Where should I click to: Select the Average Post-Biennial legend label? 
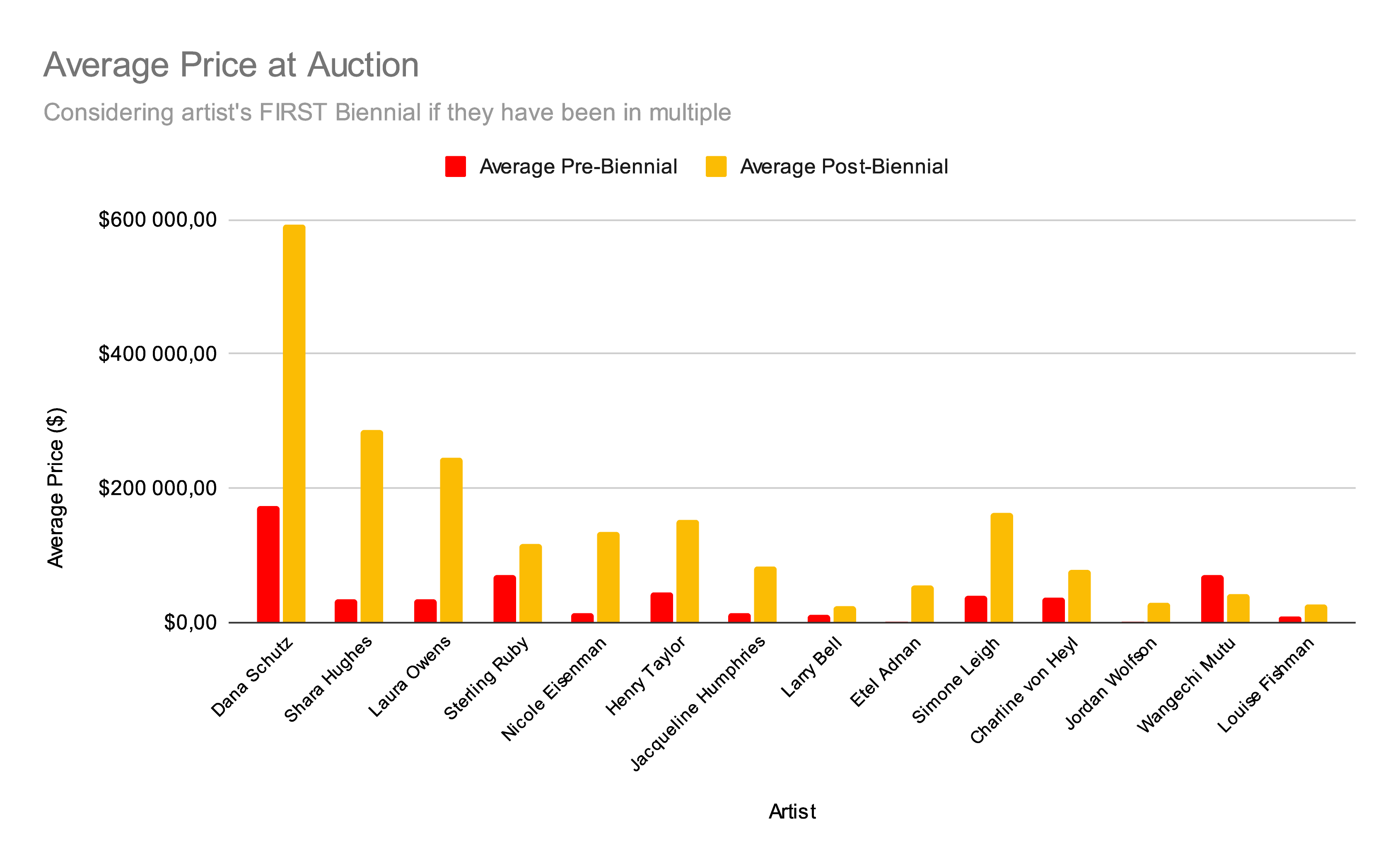point(844,166)
